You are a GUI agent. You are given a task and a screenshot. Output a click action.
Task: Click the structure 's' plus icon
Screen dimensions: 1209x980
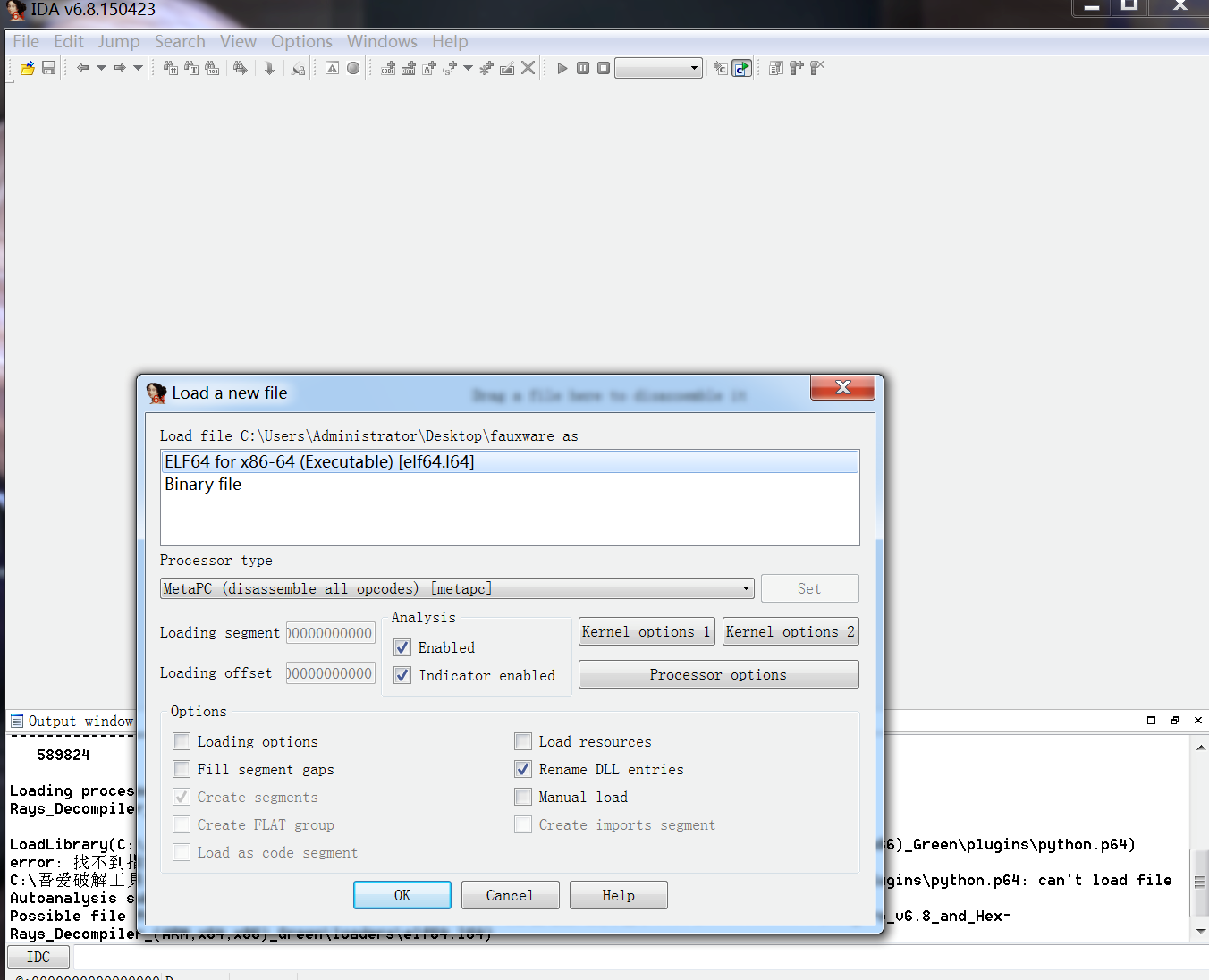[x=450, y=68]
